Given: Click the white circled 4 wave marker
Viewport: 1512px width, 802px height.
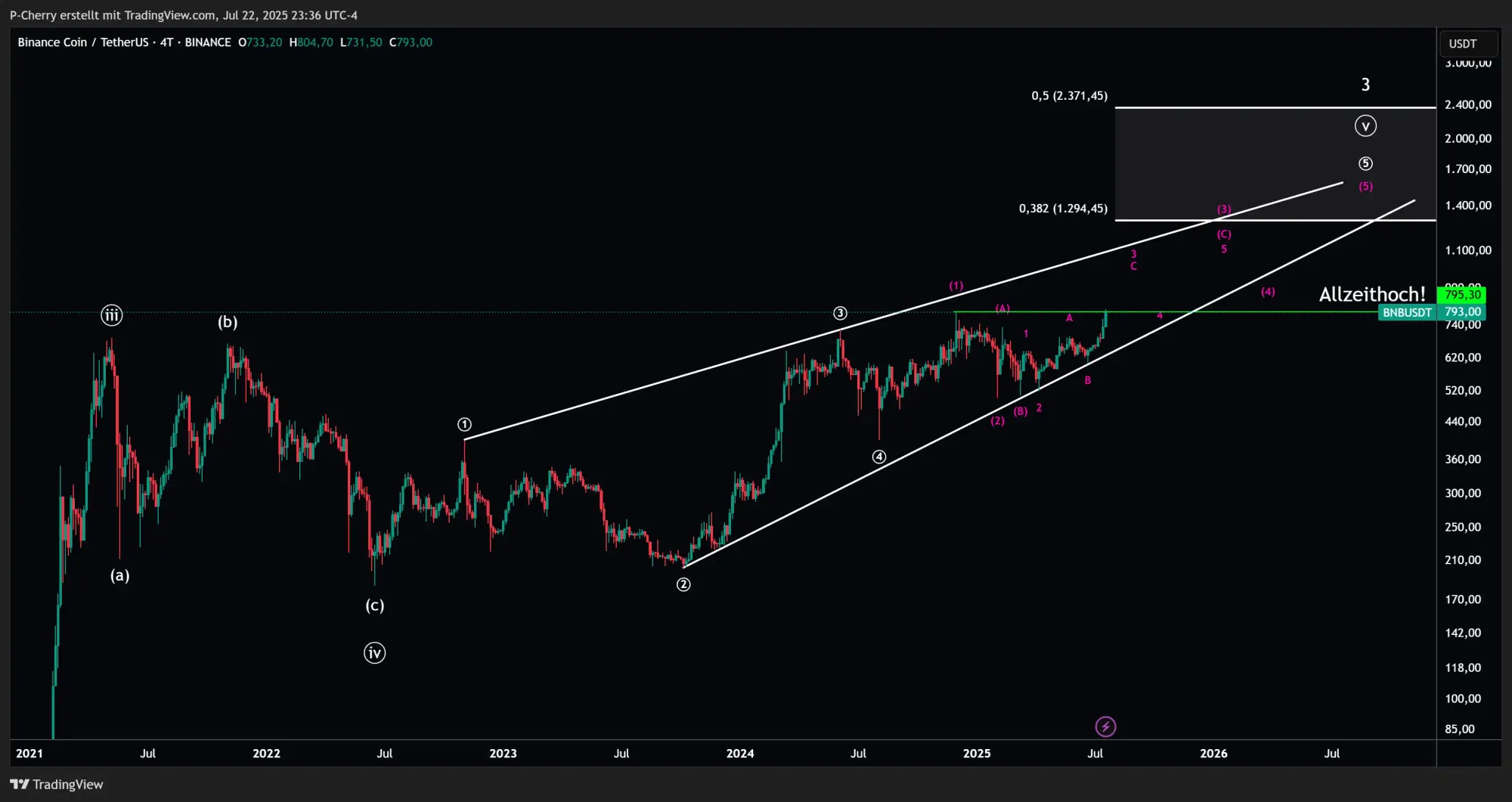Looking at the screenshot, I should [x=879, y=457].
